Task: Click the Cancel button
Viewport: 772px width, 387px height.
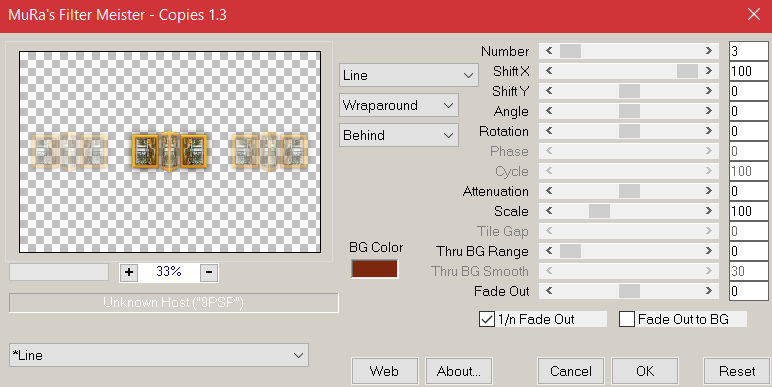Action: [571, 371]
